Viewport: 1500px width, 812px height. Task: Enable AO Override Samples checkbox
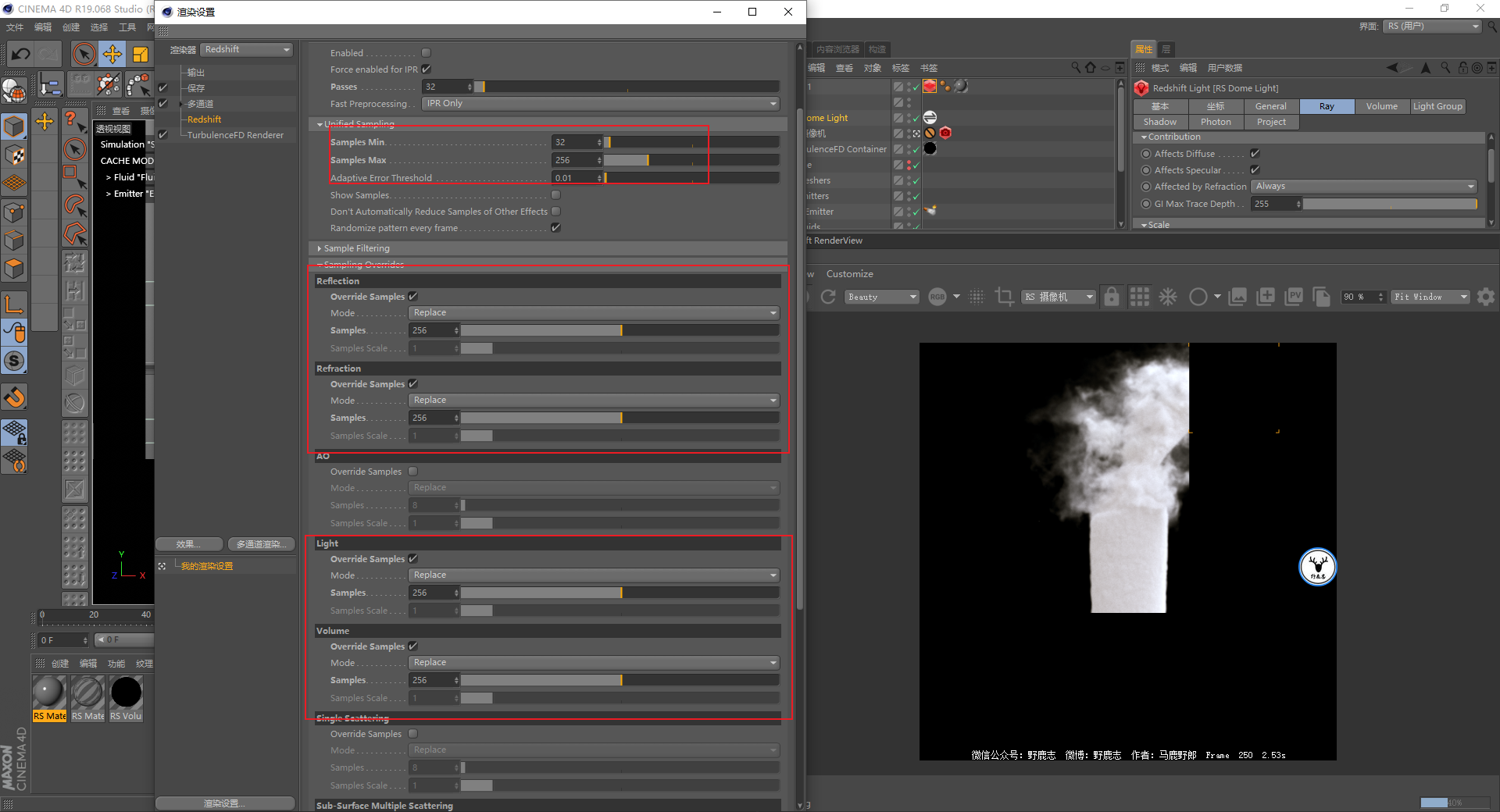(x=413, y=472)
